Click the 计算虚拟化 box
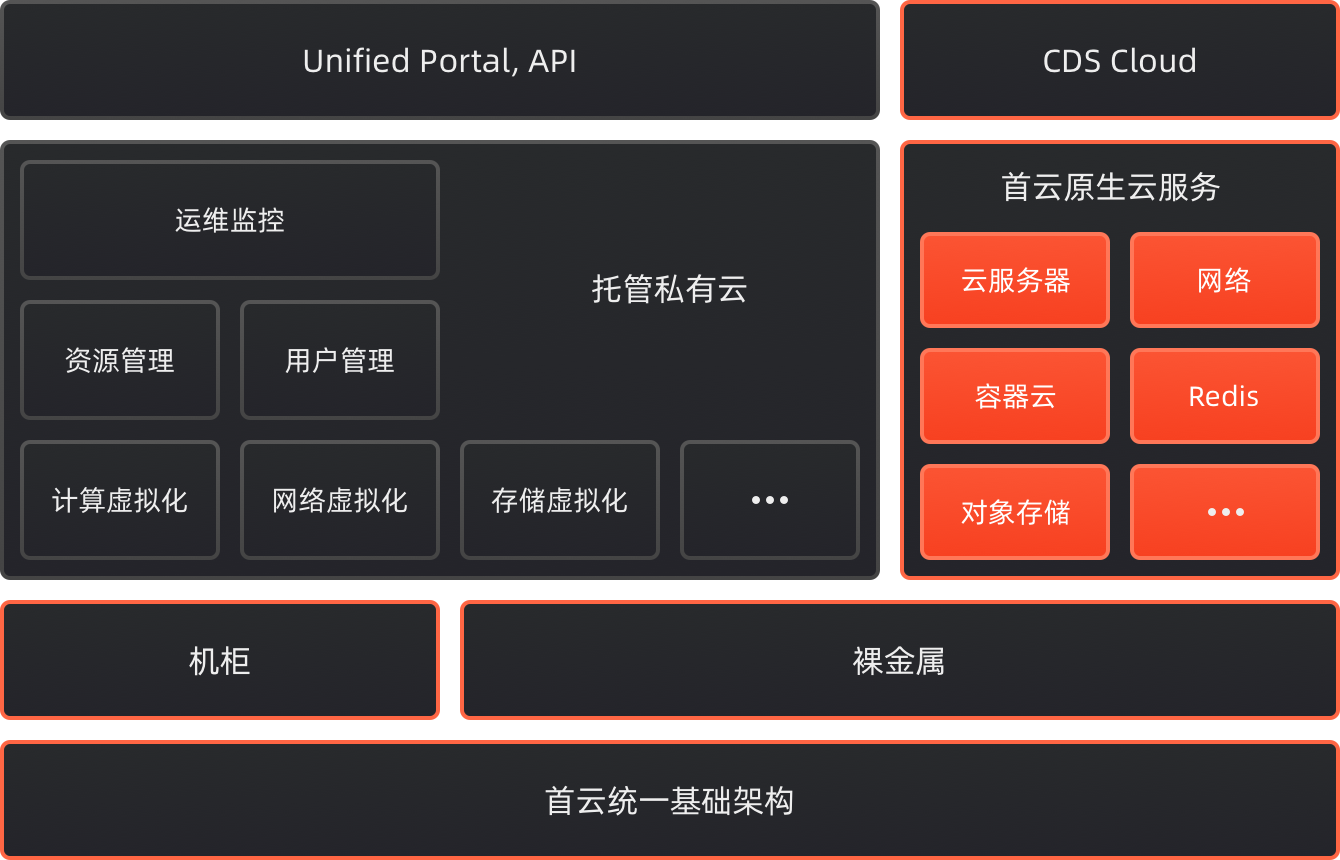Screen dimensions: 1340x860 120,500
